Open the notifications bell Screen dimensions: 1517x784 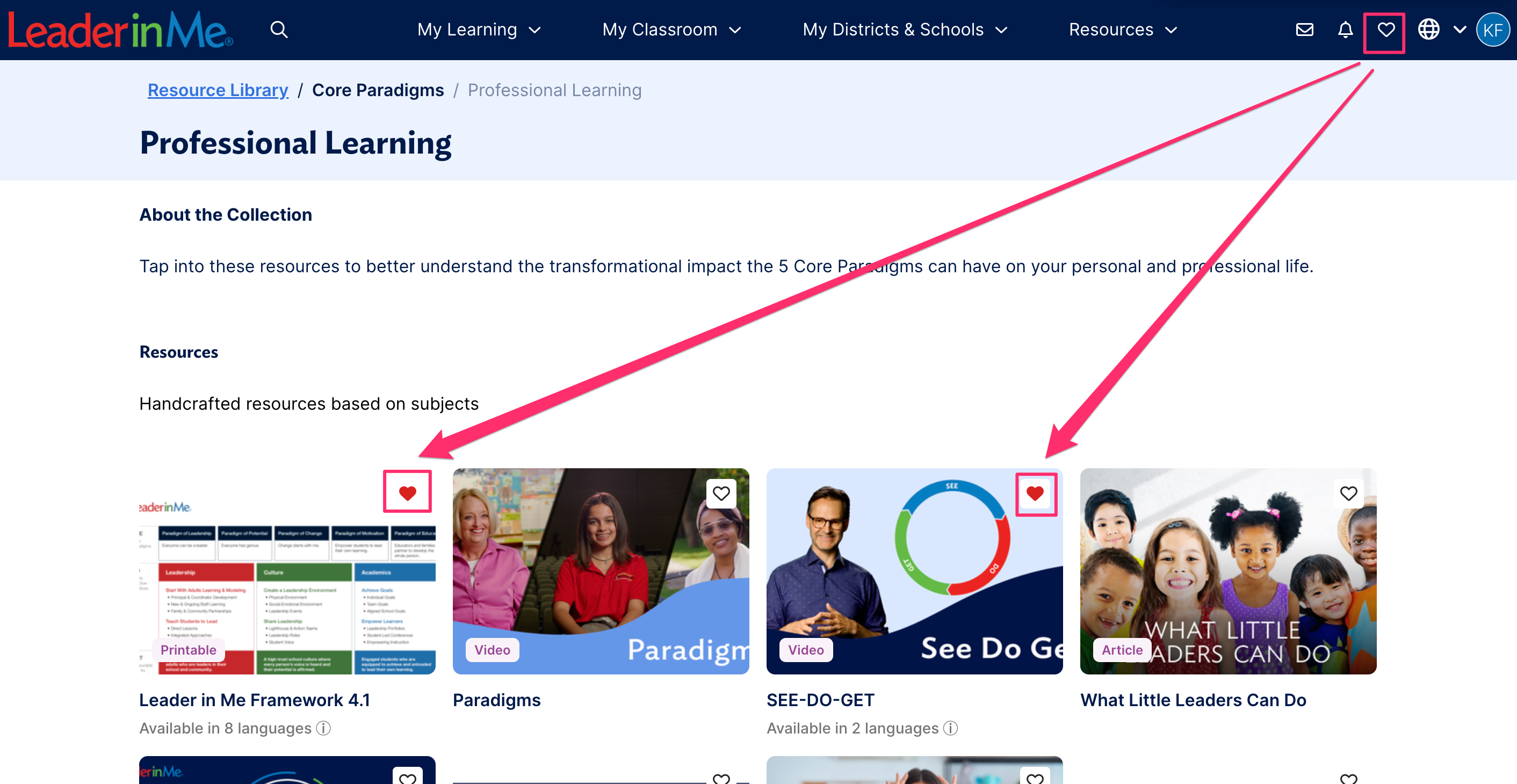tap(1345, 30)
